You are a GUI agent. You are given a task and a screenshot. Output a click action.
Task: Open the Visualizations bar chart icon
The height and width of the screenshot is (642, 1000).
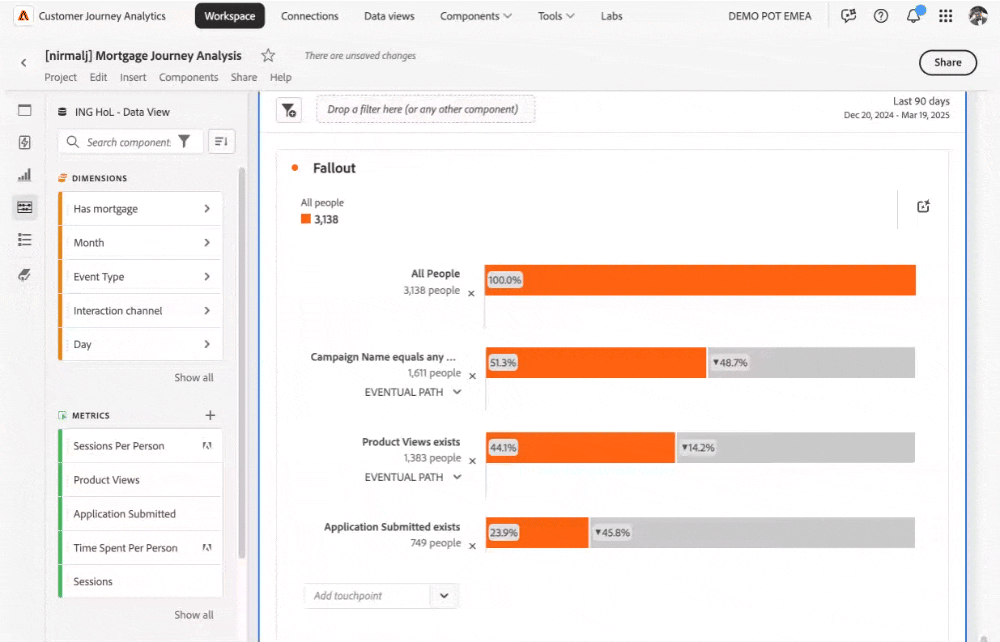pos(25,174)
